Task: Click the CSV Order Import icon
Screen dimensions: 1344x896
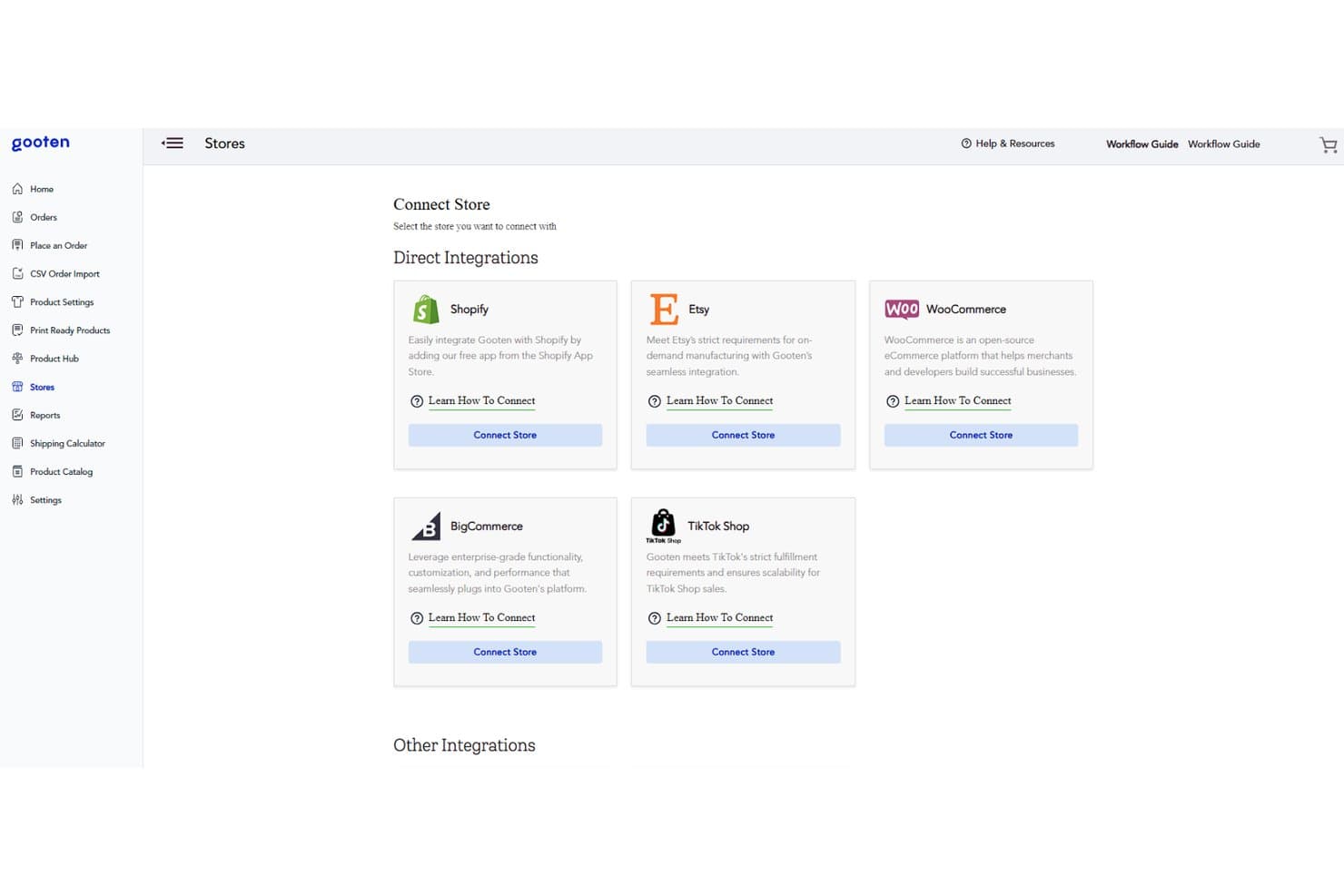Action: click(x=17, y=273)
